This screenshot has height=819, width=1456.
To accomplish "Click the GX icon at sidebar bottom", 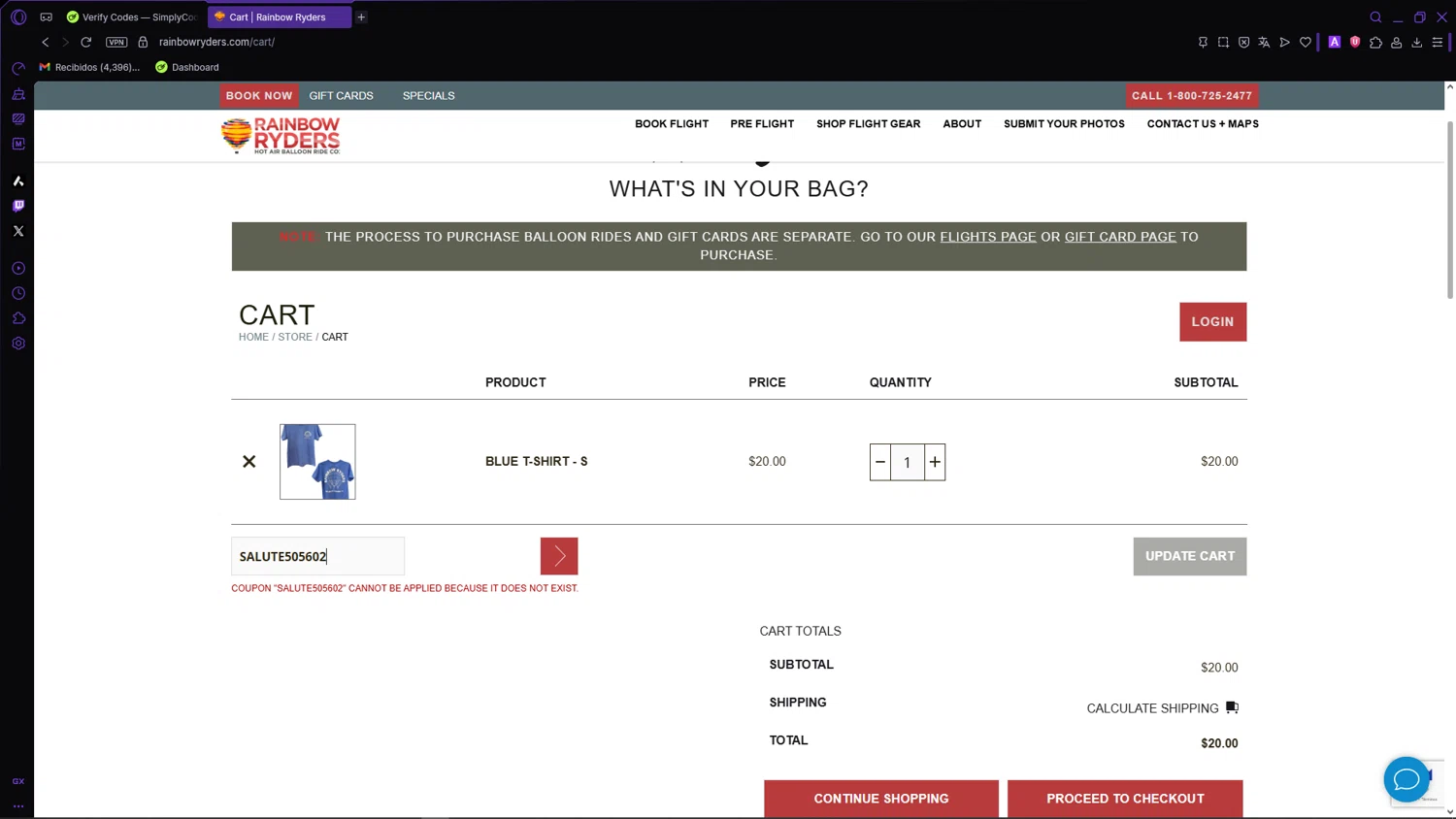I will [18, 781].
